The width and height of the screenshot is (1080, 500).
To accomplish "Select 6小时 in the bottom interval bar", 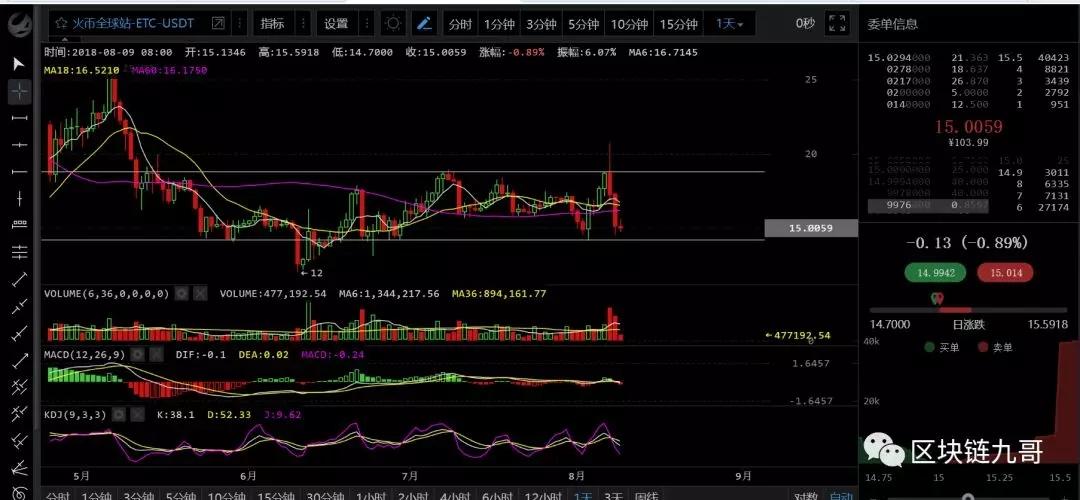I will click(x=497, y=495).
